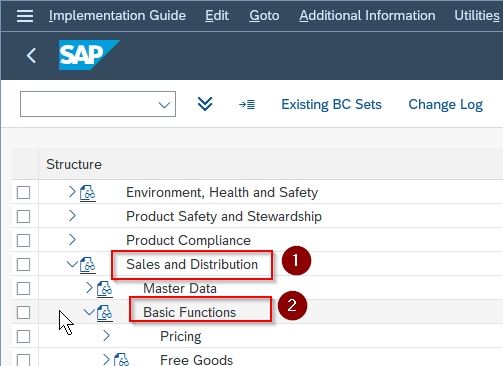Collapse Basic Functions node

pyautogui.click(x=89, y=312)
